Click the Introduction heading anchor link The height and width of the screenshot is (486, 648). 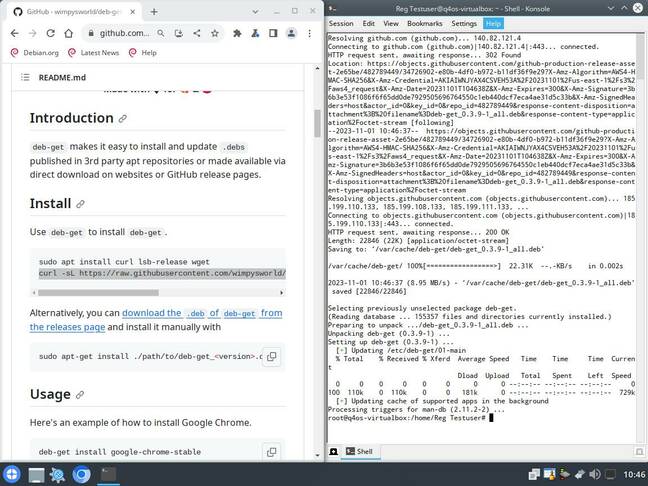tap(123, 119)
